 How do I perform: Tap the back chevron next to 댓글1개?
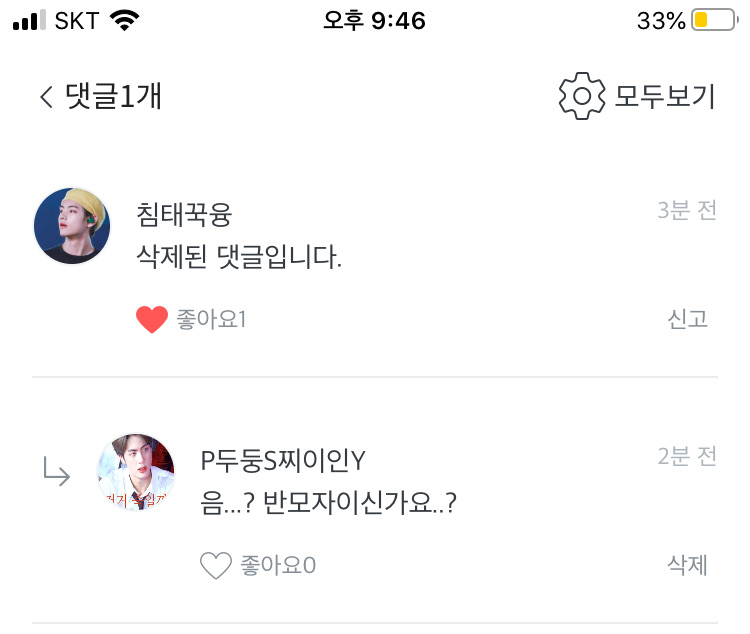click(x=46, y=97)
